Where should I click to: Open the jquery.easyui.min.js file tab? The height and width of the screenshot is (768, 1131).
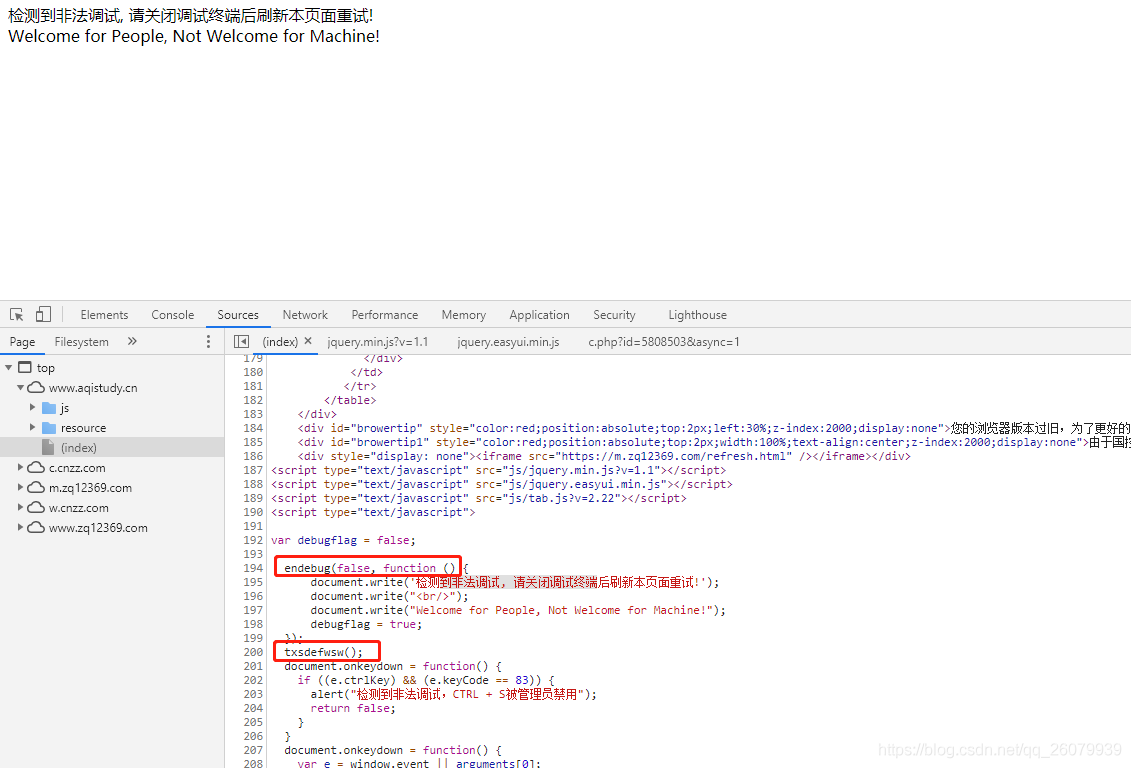(508, 342)
